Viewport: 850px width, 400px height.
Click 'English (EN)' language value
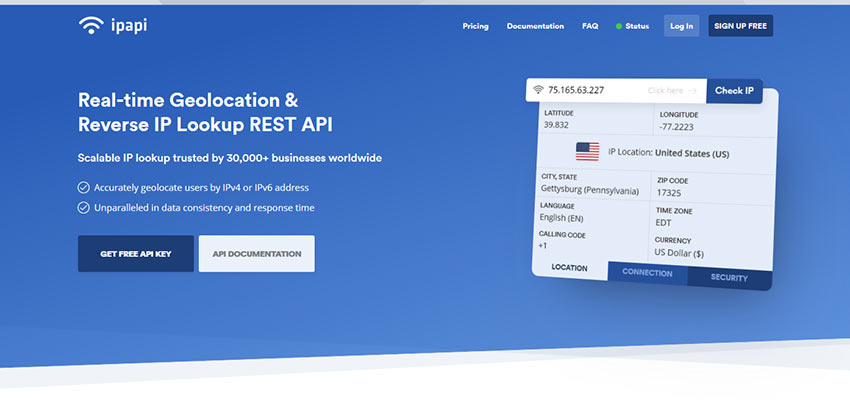pyautogui.click(x=562, y=218)
